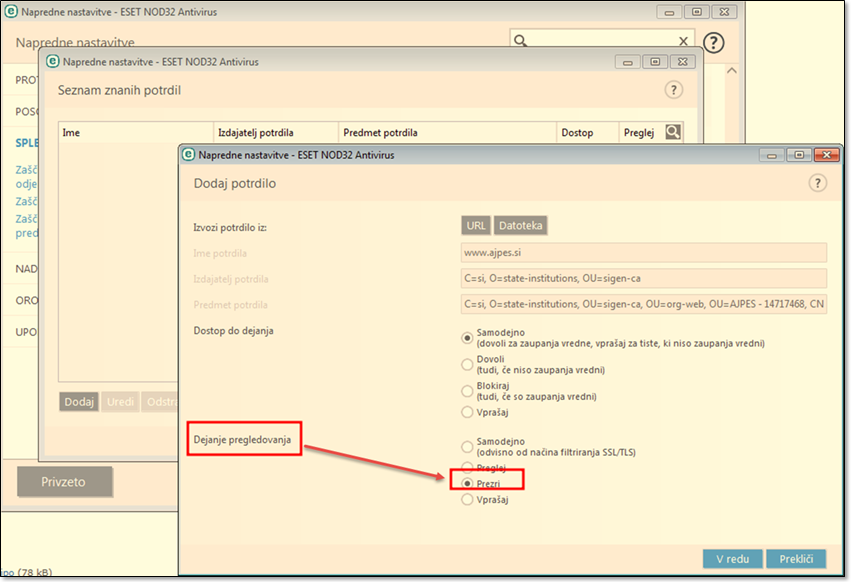Minimize the Dodaj potrdilo dialog window
This screenshot has height=582, width=851.
click(x=771, y=156)
